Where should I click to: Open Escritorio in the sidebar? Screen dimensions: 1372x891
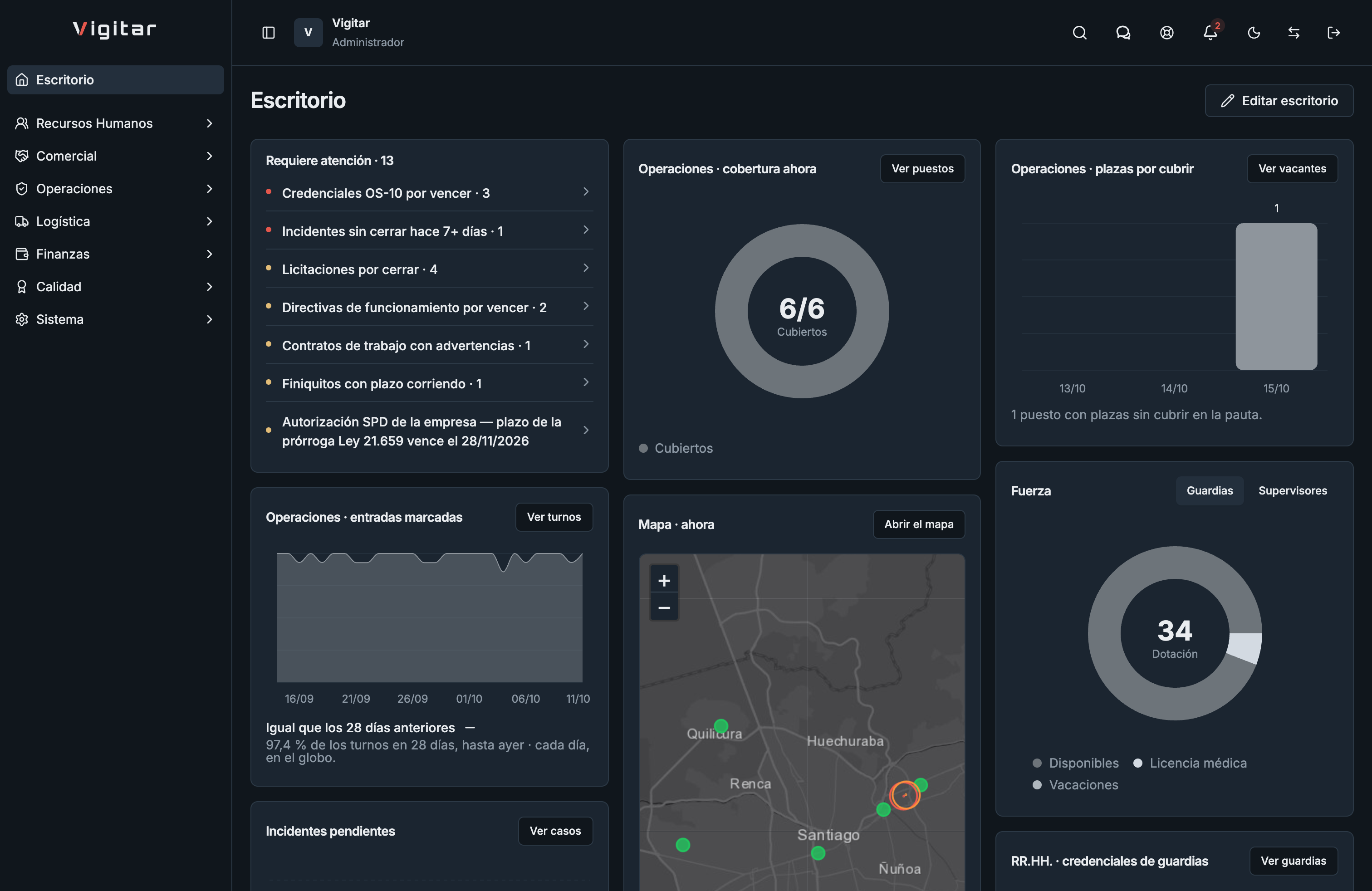[115, 79]
